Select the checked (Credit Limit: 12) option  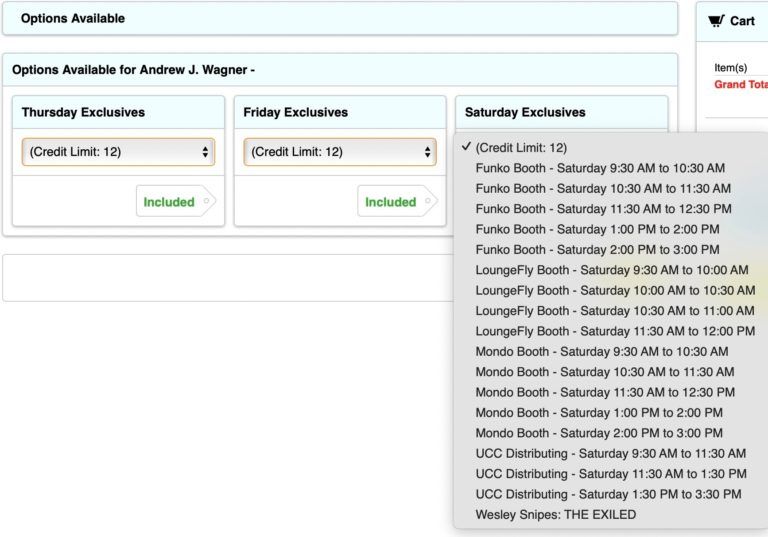[611, 147]
